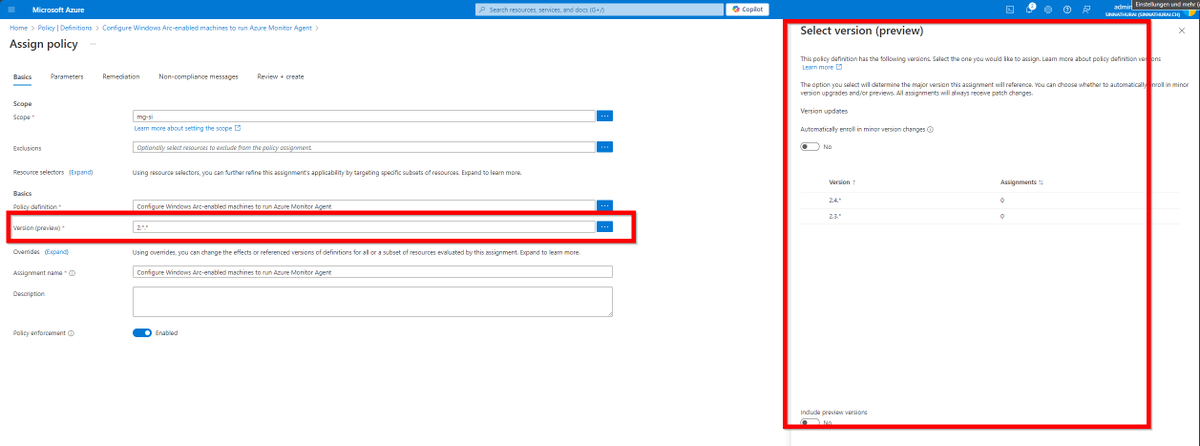
Task: Click the Policy definition field
Action: pyautogui.click(x=364, y=206)
